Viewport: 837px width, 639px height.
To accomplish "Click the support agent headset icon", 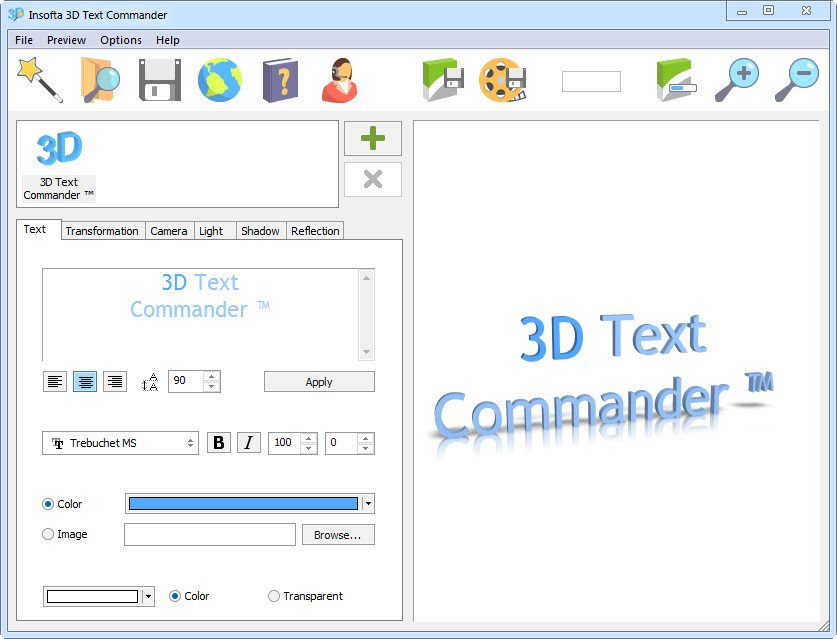I will [339, 80].
